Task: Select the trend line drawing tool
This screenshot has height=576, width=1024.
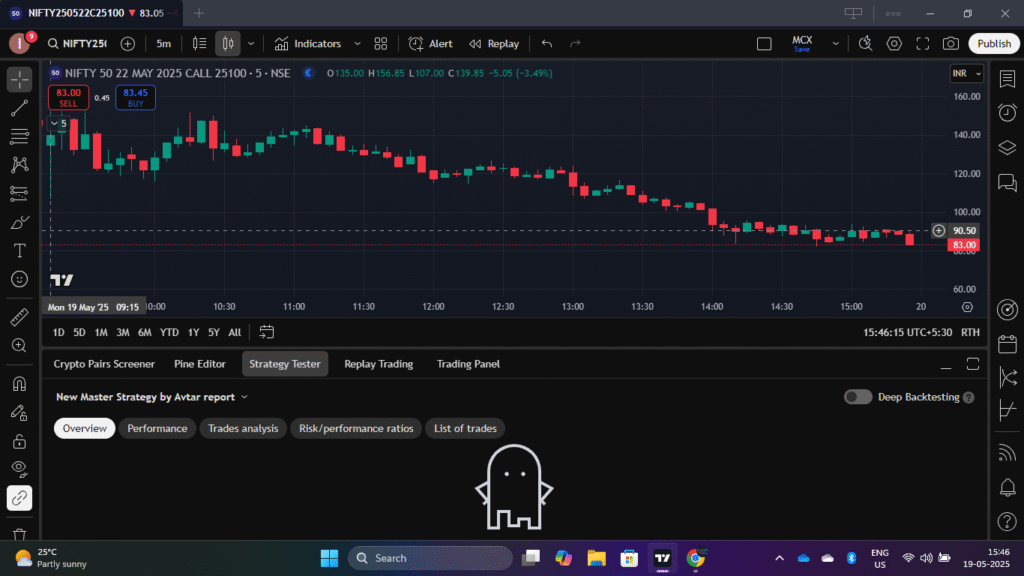Action: 20,108
